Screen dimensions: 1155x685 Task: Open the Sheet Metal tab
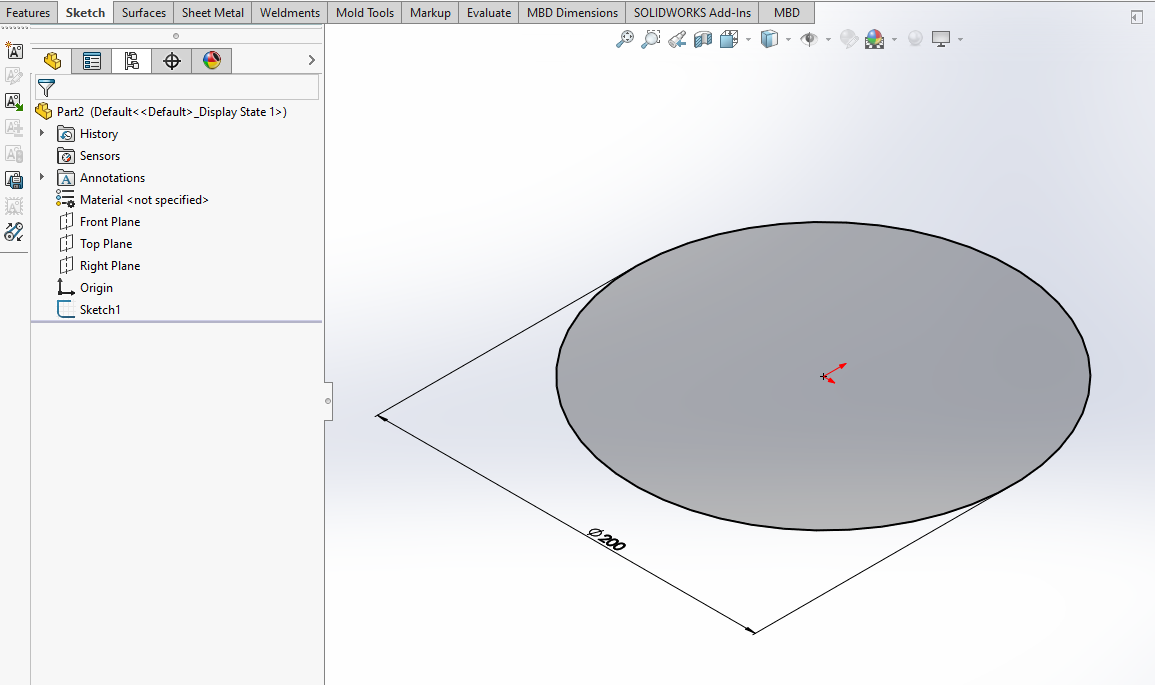212,13
